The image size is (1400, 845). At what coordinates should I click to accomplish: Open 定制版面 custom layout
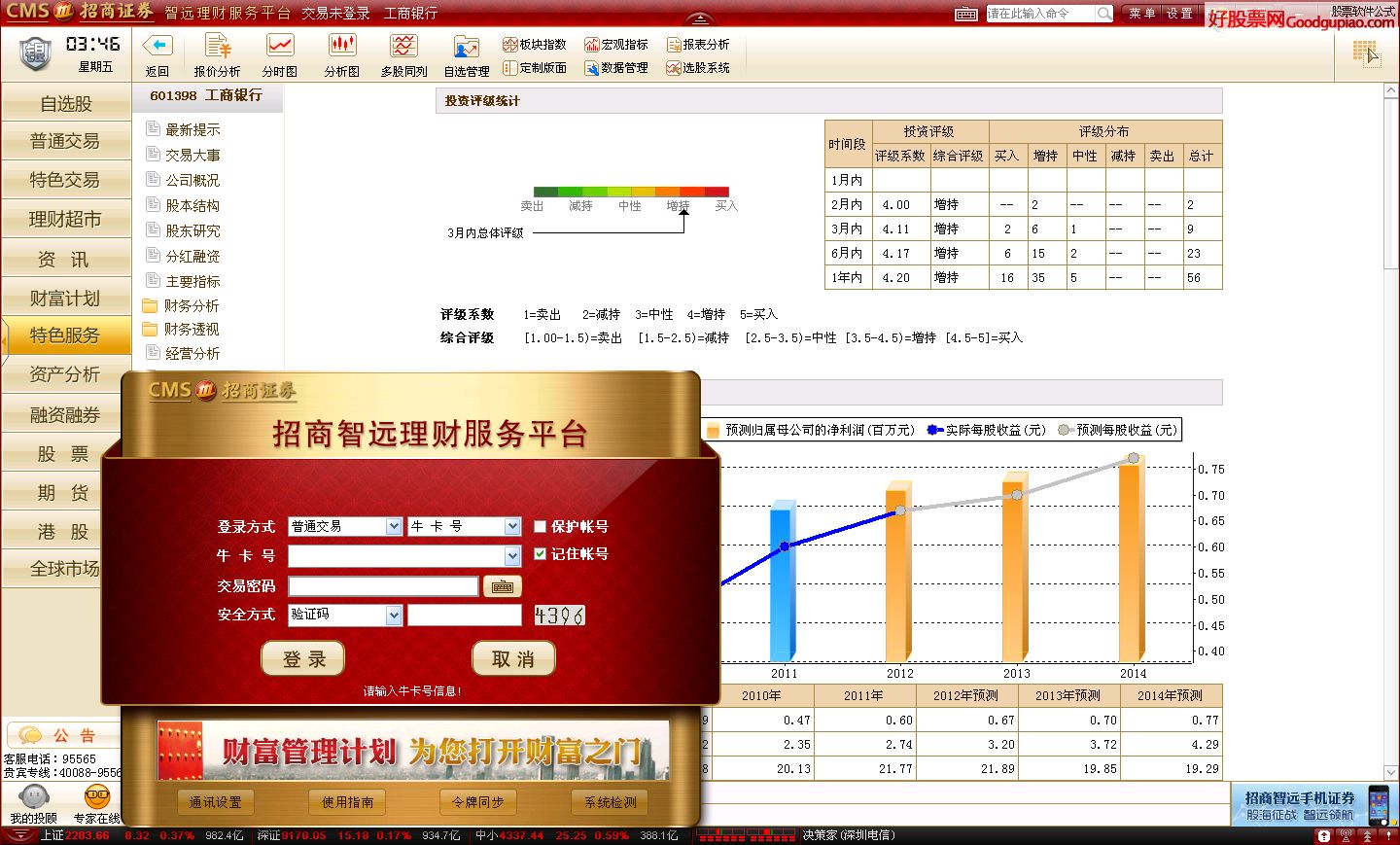[535, 68]
